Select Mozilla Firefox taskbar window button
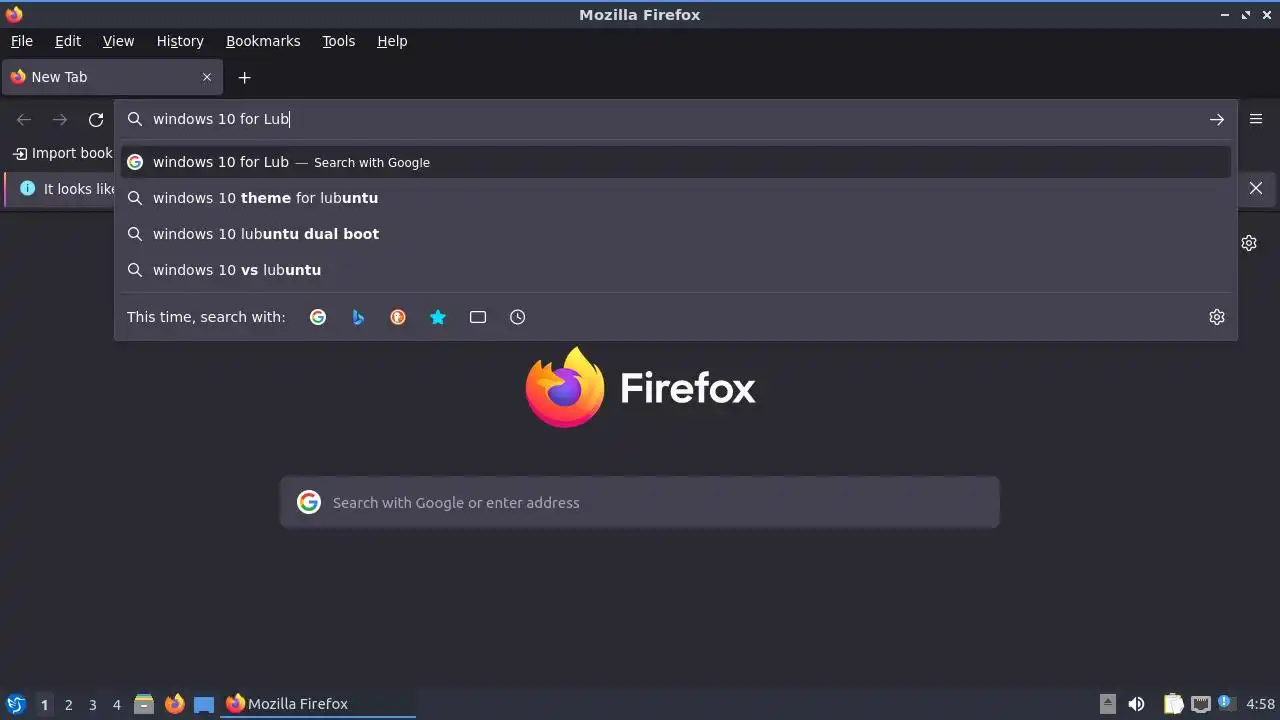1280x720 pixels. (x=319, y=704)
